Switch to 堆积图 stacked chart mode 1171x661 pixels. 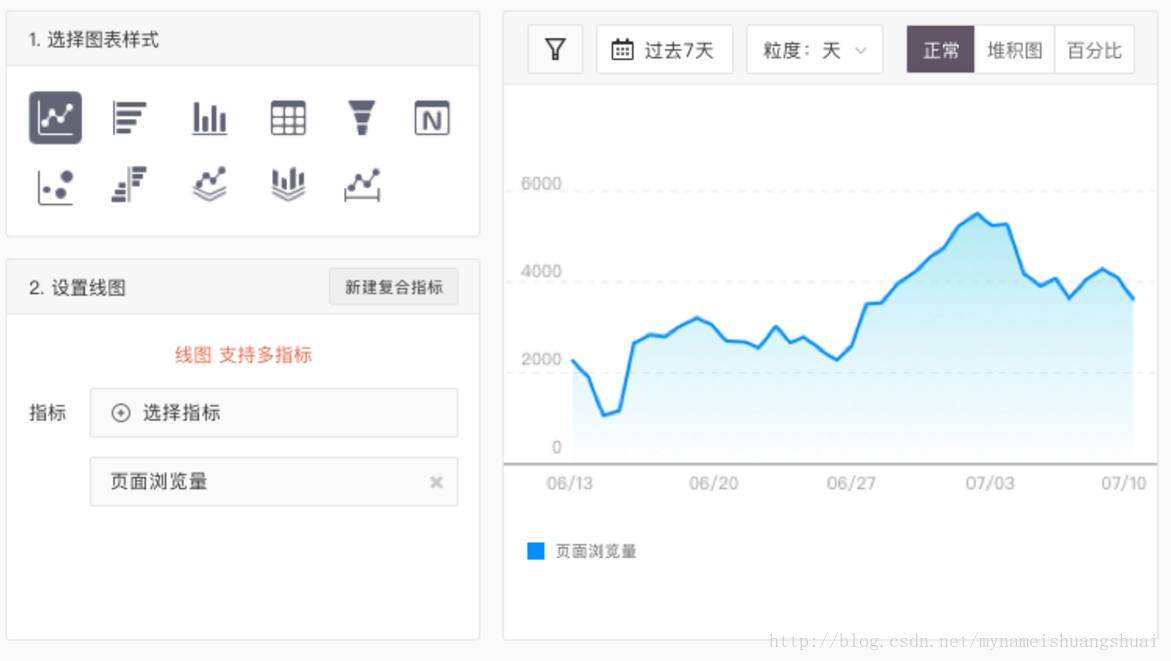pyautogui.click(x=1014, y=48)
